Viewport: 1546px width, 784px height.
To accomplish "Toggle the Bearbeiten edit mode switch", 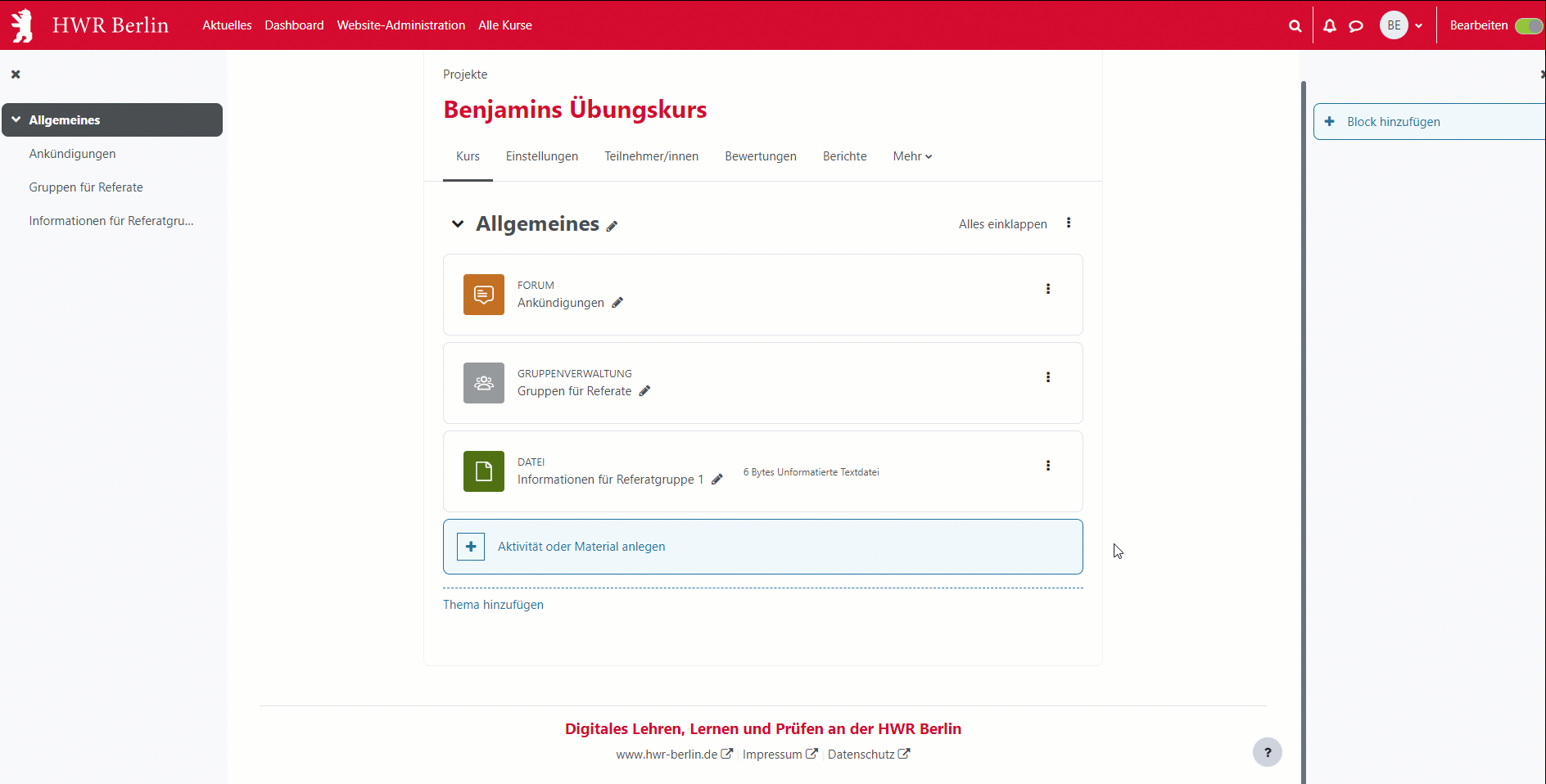I will (x=1527, y=25).
